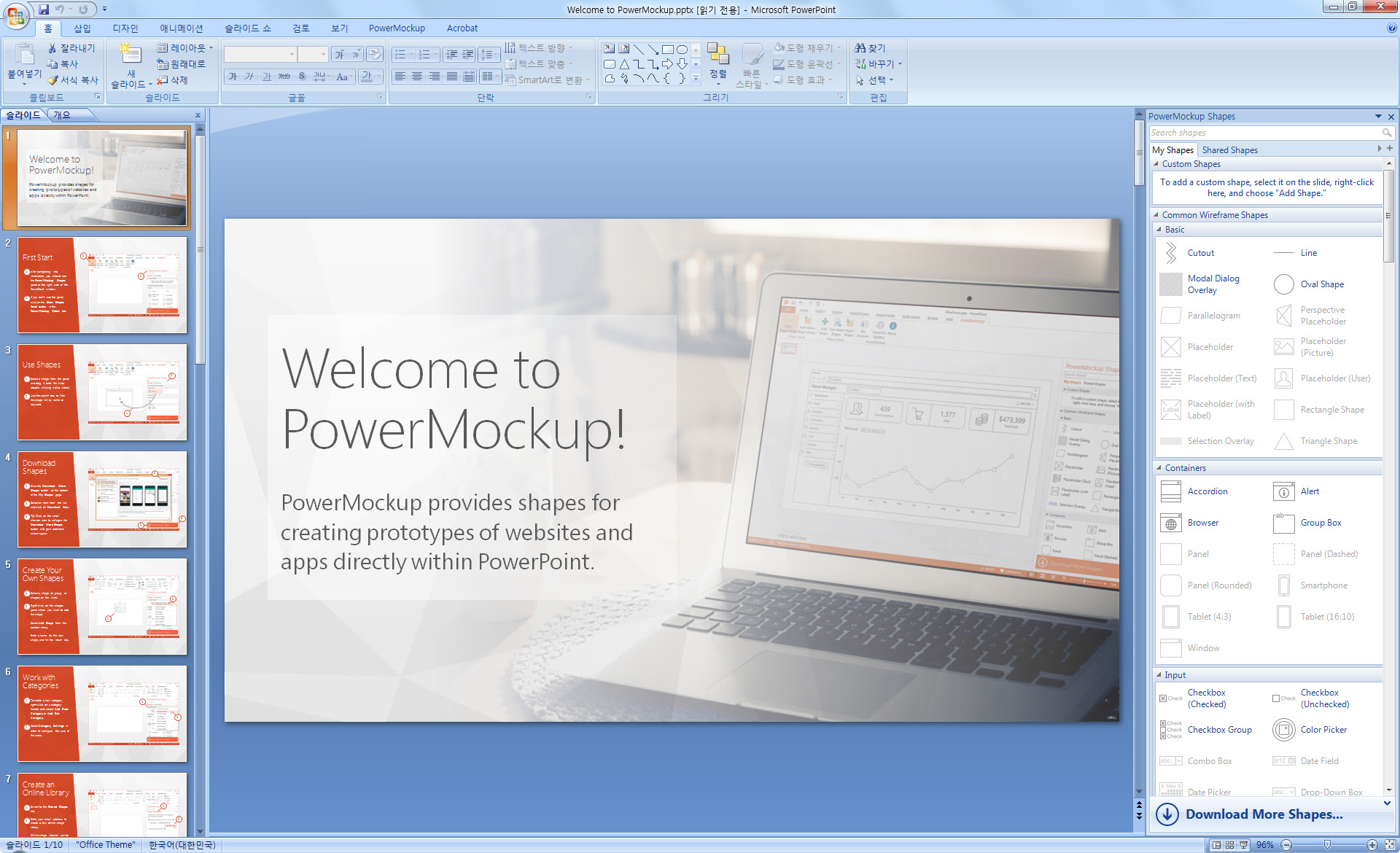Open the Select (선택) dropdown
The image size is (1400, 853).
point(874,80)
